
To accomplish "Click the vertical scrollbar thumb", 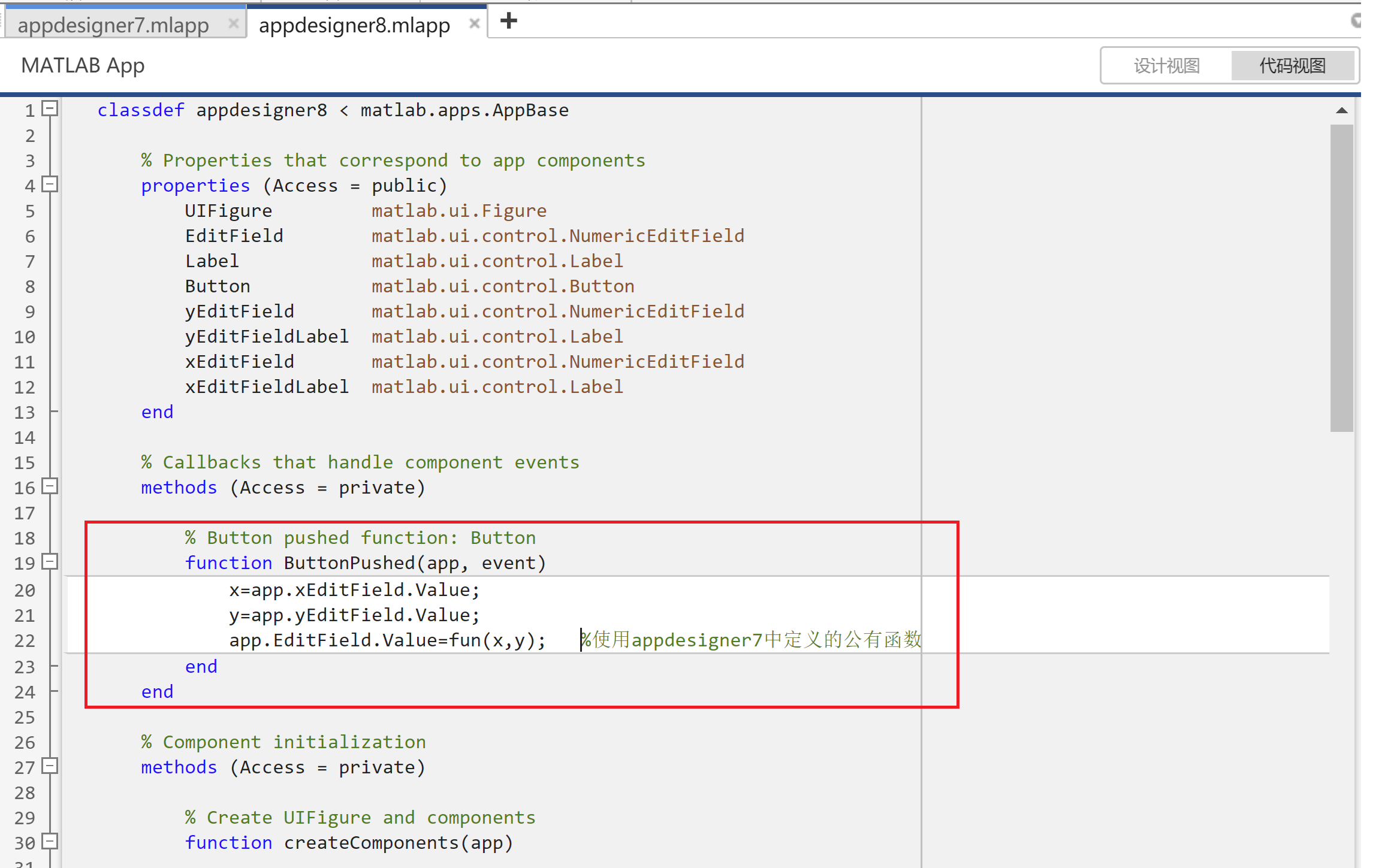I will tap(1341, 277).
